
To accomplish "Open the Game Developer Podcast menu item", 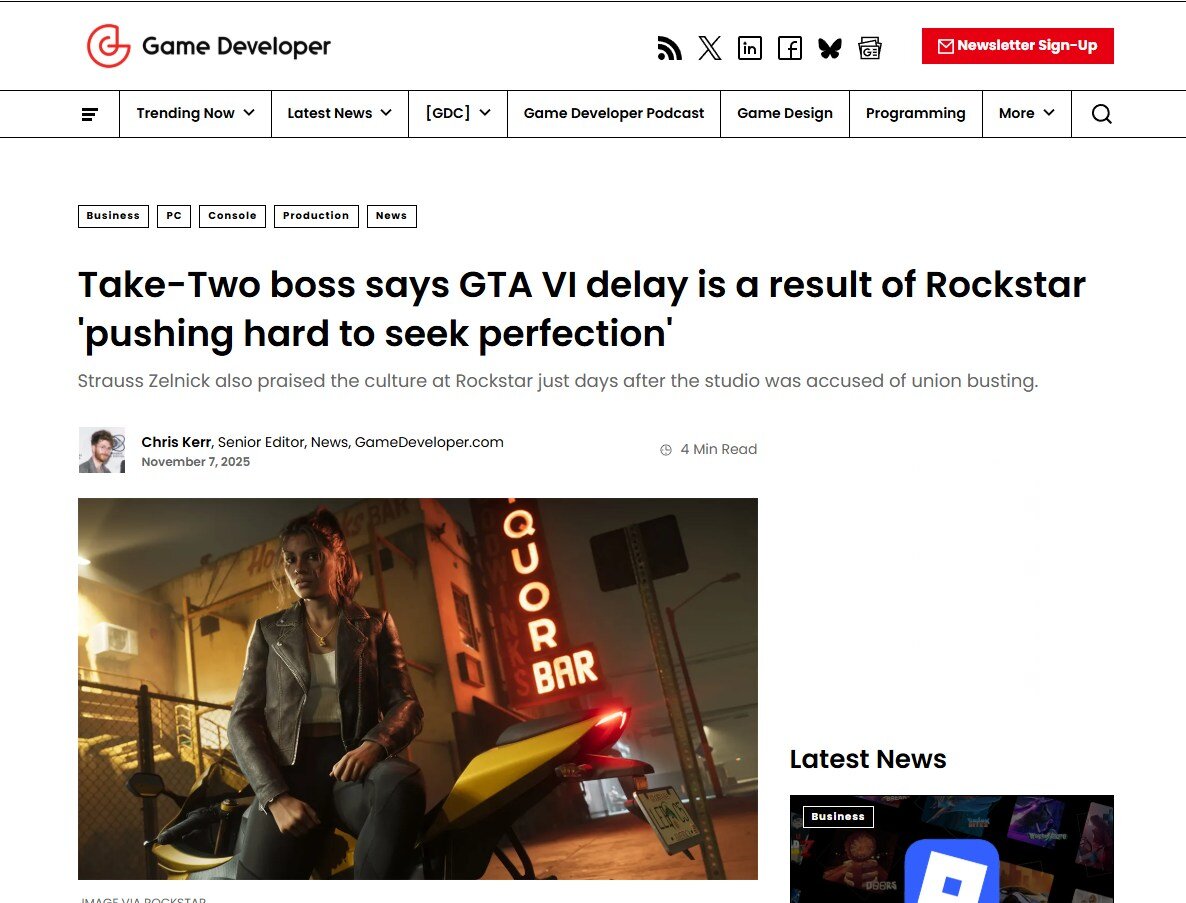I will pyautogui.click(x=613, y=113).
